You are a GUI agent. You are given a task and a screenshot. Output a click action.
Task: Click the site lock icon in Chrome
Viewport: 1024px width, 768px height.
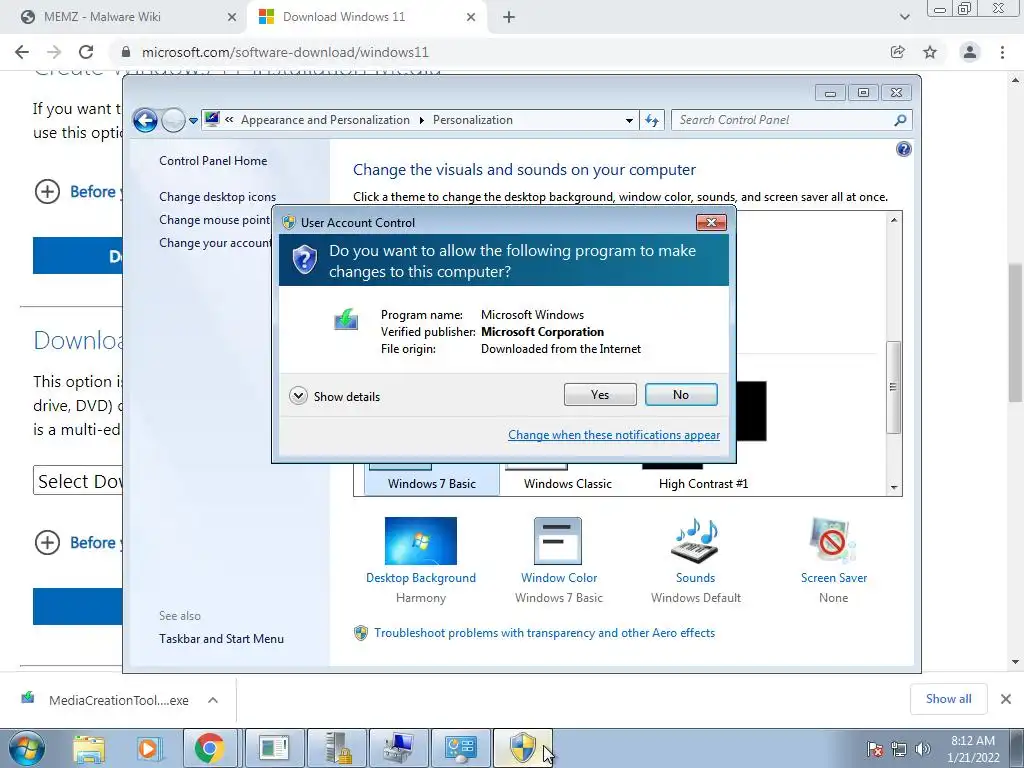(126, 52)
